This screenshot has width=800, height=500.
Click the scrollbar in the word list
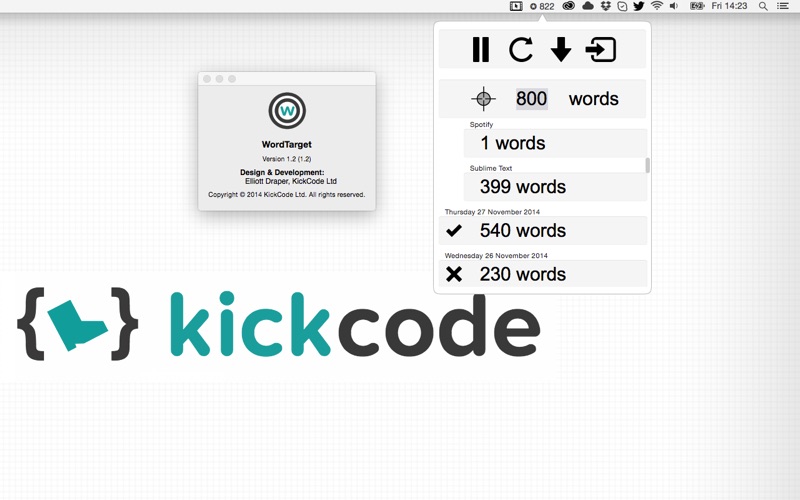coord(647,165)
